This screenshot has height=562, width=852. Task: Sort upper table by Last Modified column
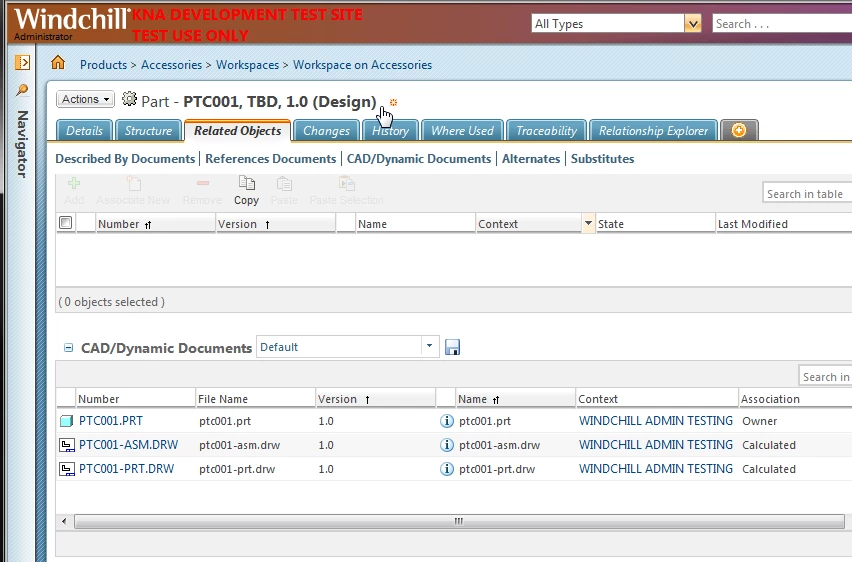(753, 224)
